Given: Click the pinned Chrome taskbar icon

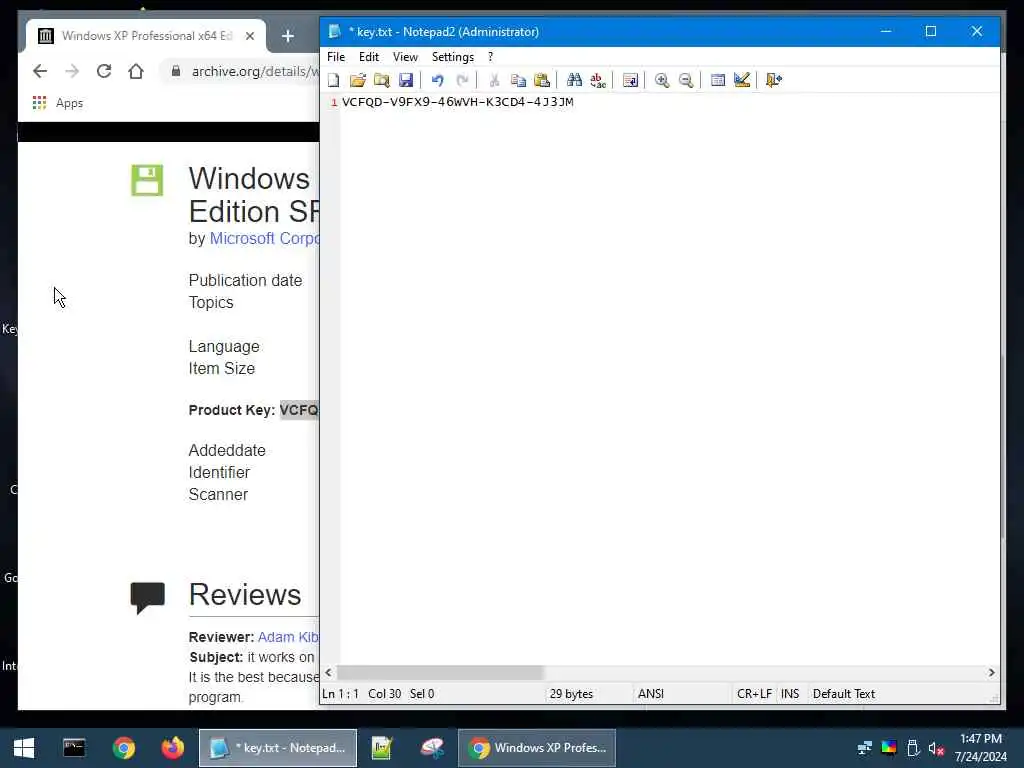Looking at the screenshot, I should point(123,748).
